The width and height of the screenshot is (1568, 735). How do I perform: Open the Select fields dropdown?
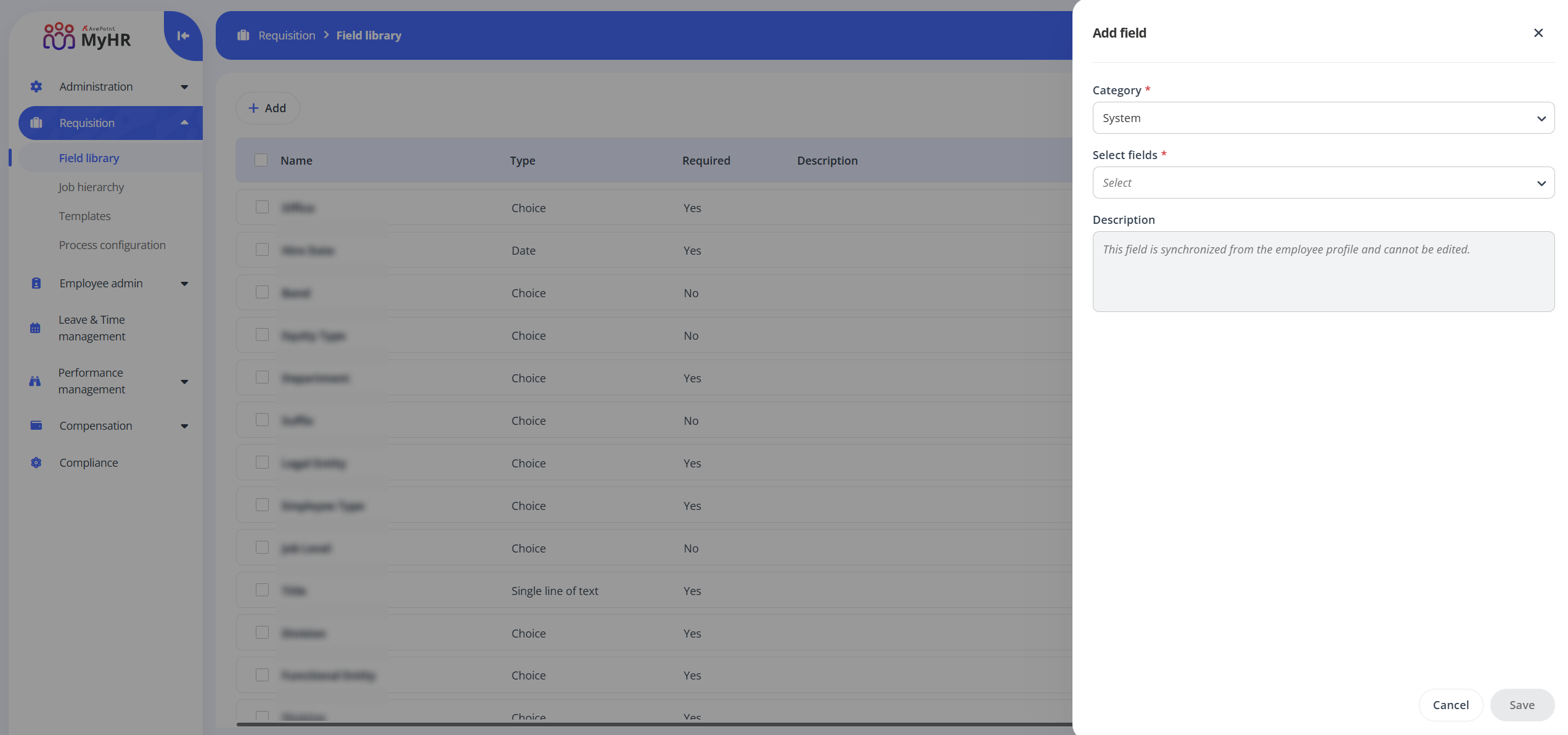1323,183
